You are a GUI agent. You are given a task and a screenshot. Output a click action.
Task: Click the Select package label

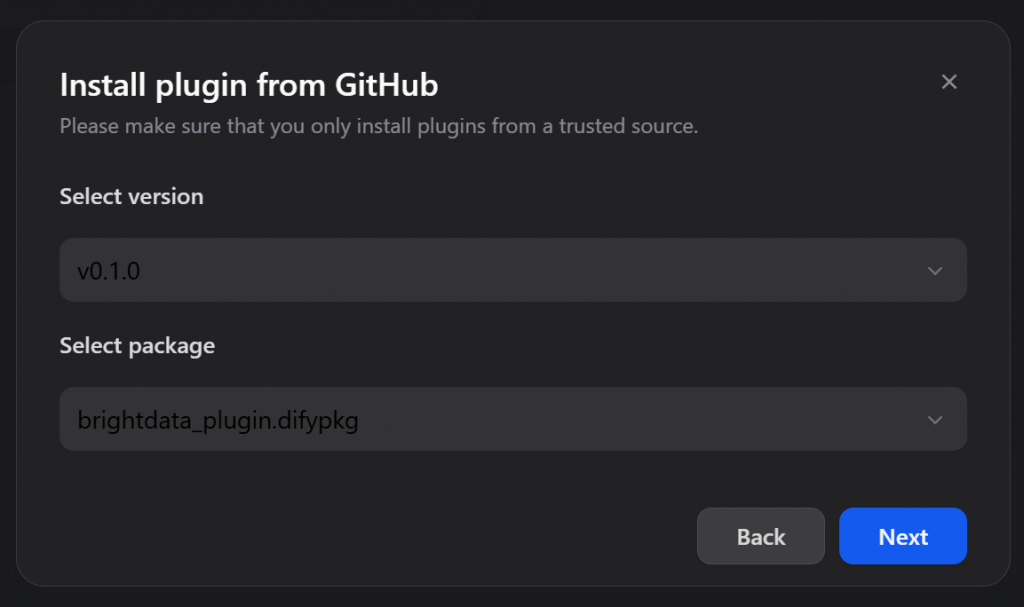137,345
